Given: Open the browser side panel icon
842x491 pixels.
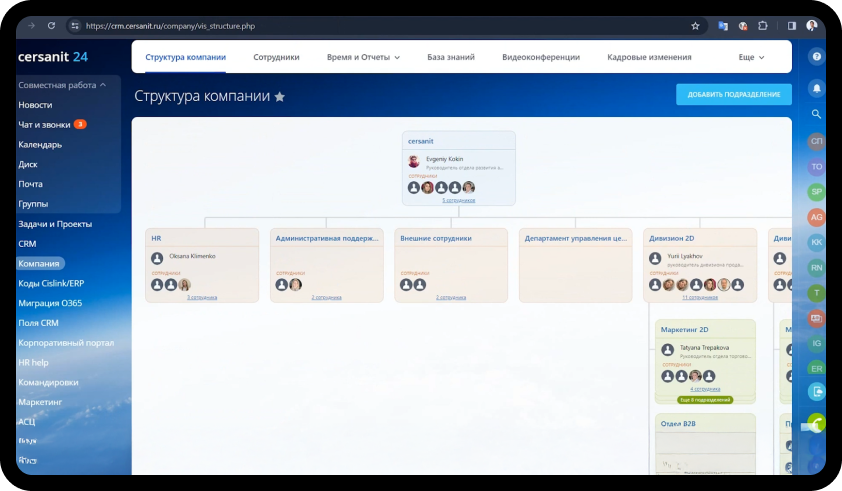Looking at the screenshot, I should (x=791, y=26).
